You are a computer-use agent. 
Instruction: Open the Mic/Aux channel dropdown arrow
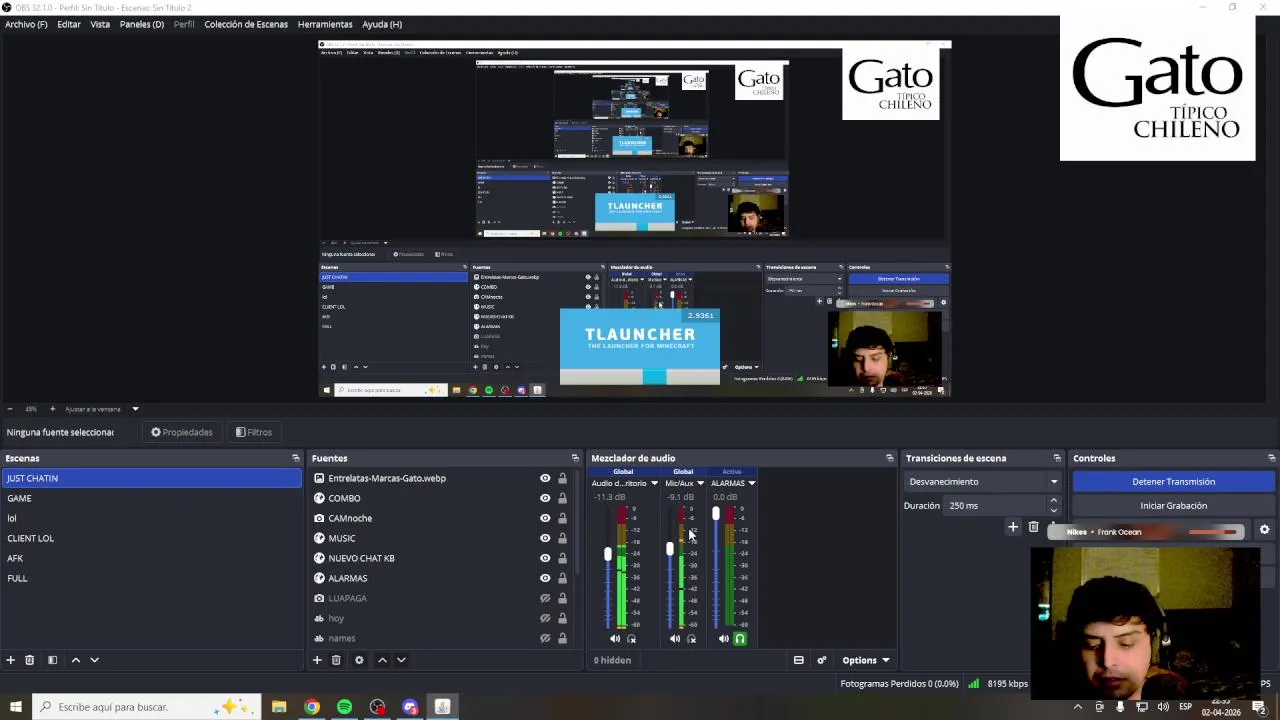click(x=700, y=484)
